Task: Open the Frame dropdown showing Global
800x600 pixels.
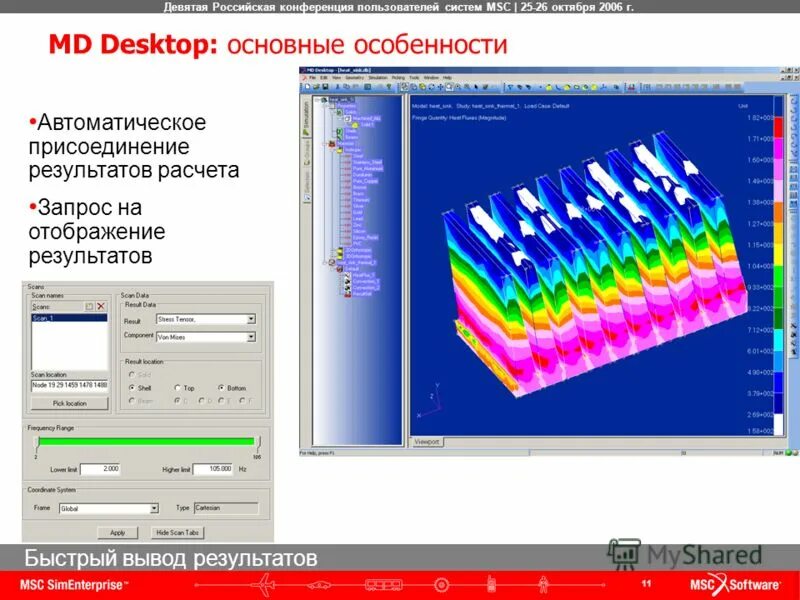Action: [x=109, y=509]
